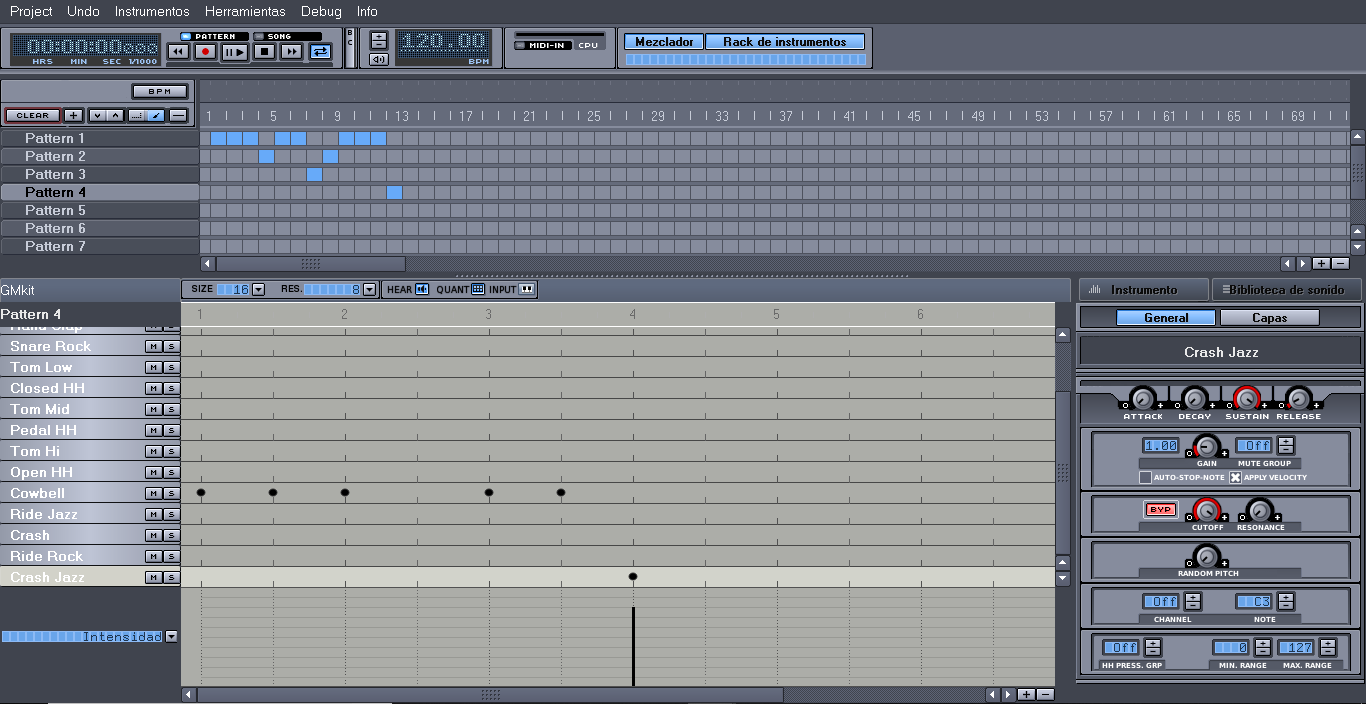Fast forward with the transport button
The width and height of the screenshot is (1366, 704).
click(x=292, y=51)
